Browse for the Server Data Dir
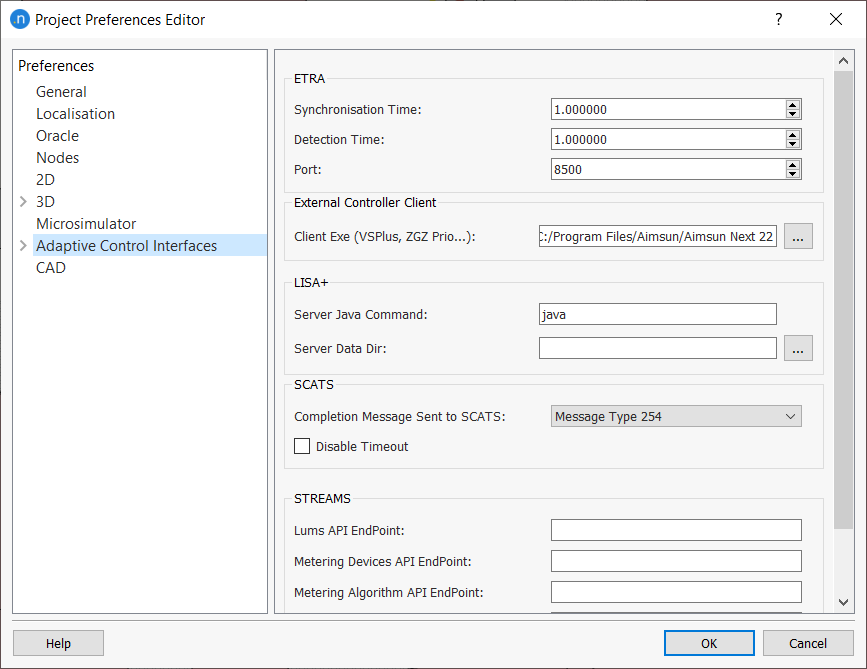Screen dimensions: 867x669 coord(797,347)
